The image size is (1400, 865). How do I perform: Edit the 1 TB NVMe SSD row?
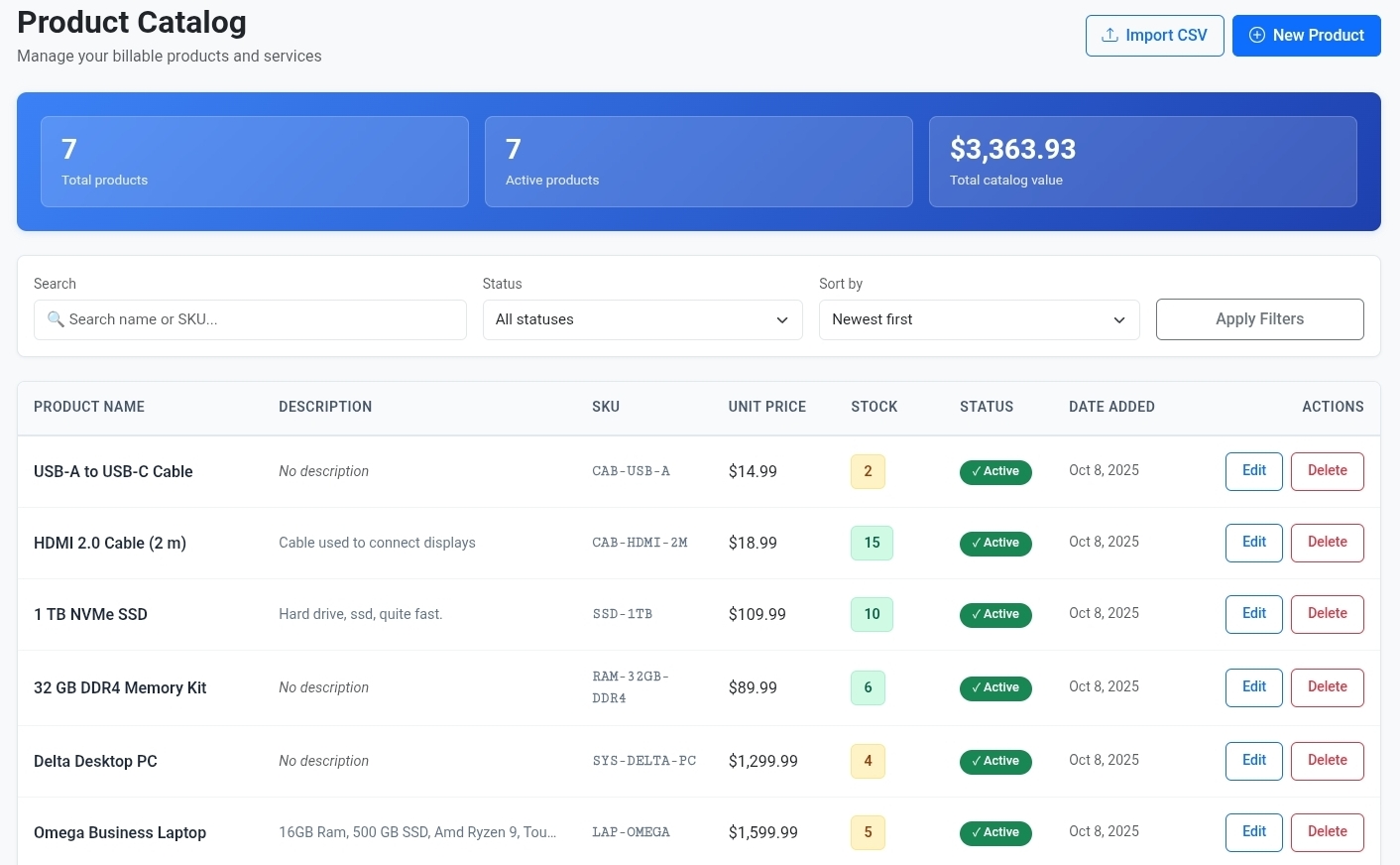click(1253, 614)
